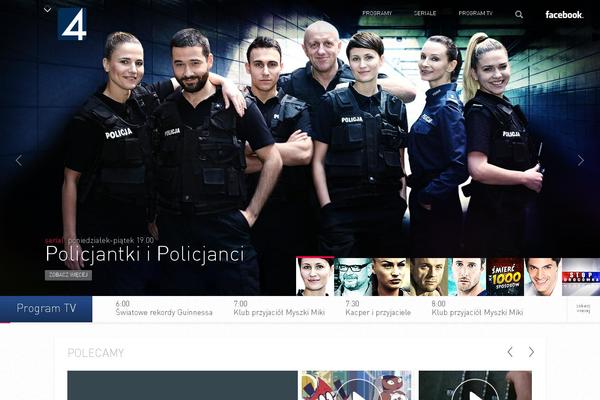Click the Zobacz więcej button
This screenshot has width=600, height=400.
68,275
